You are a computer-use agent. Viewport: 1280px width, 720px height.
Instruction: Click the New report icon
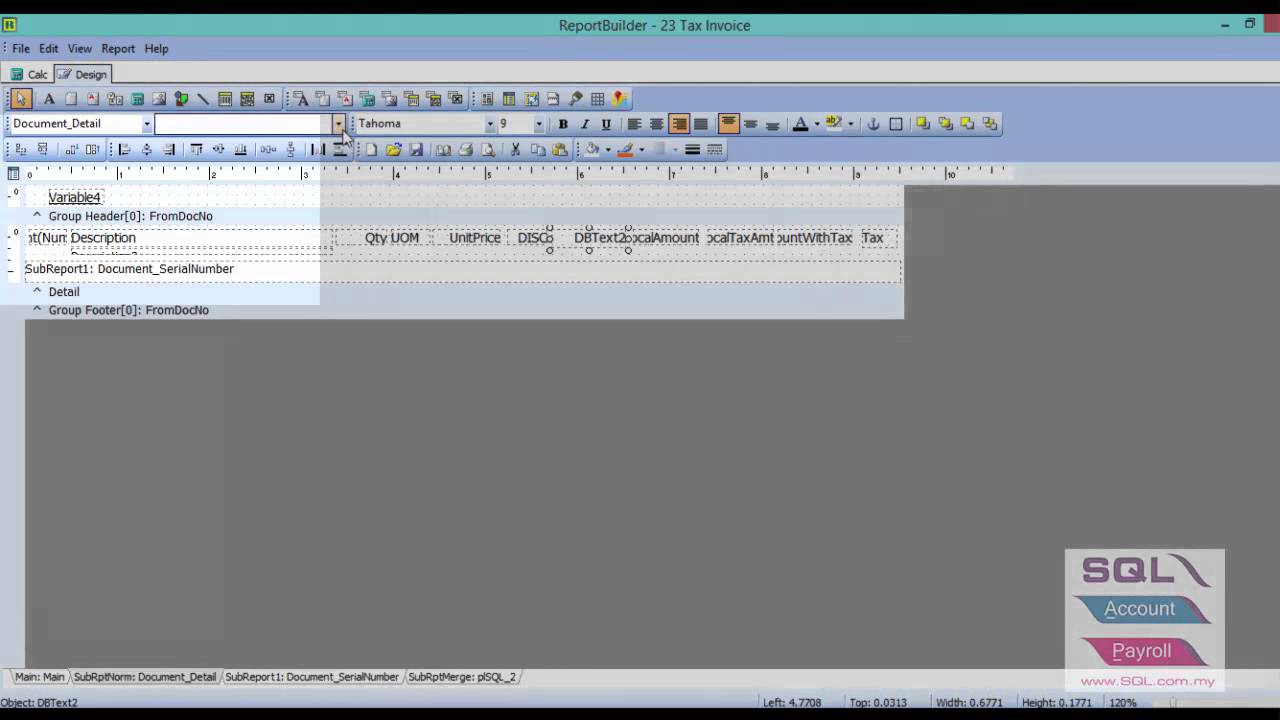point(371,150)
